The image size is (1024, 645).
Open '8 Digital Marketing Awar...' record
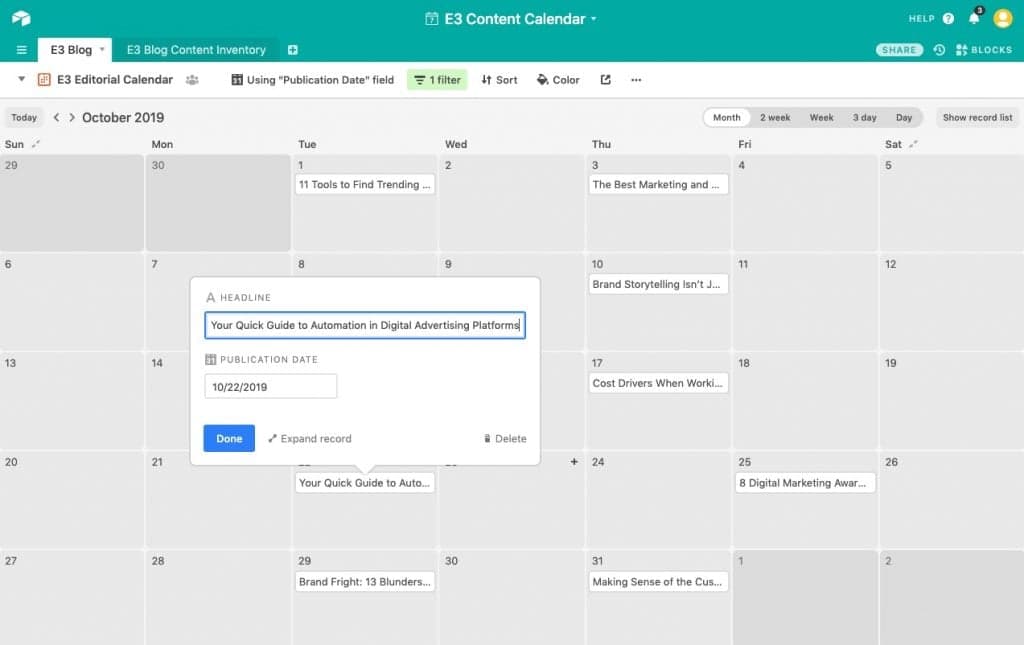805,482
